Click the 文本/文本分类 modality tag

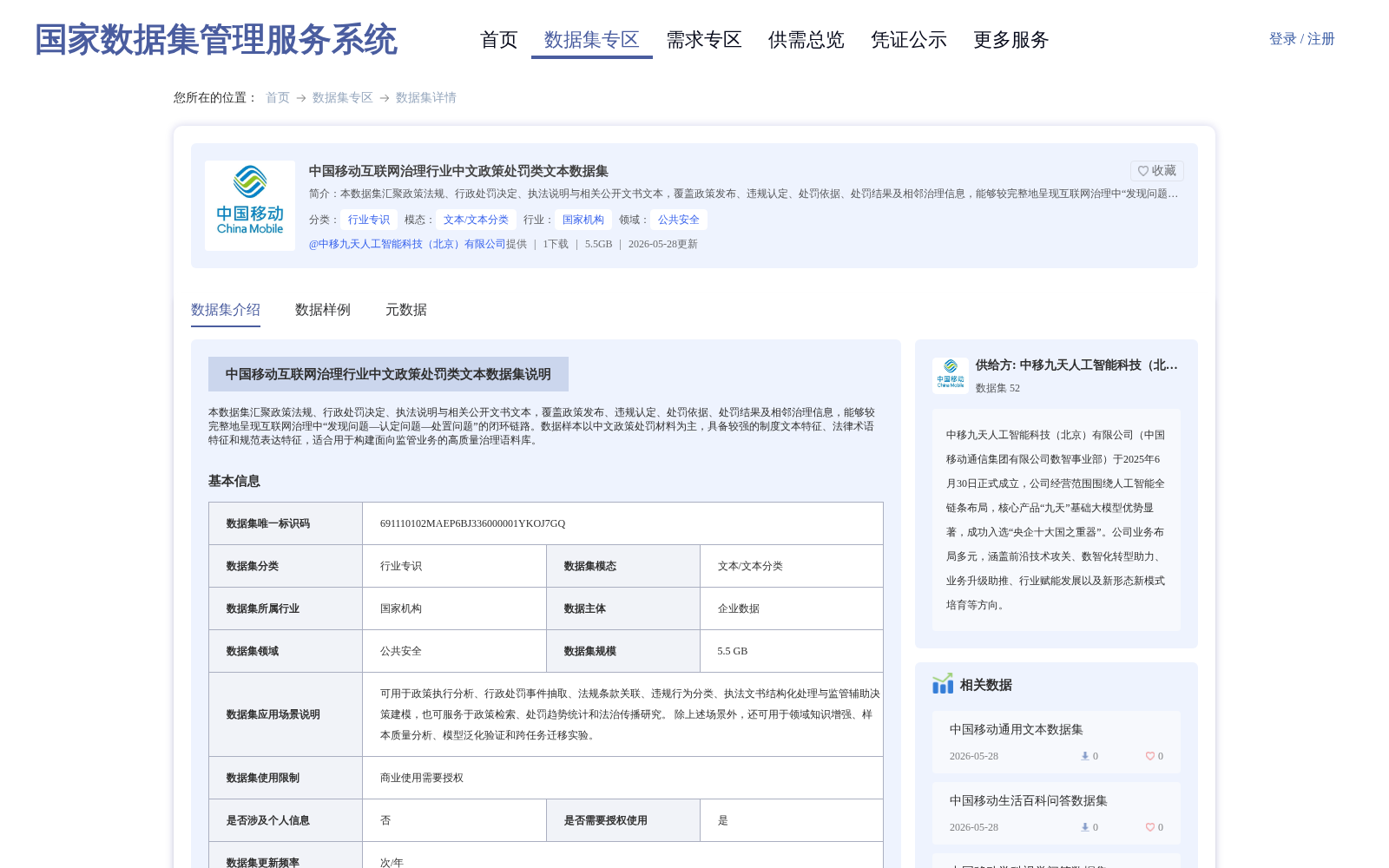[476, 220]
